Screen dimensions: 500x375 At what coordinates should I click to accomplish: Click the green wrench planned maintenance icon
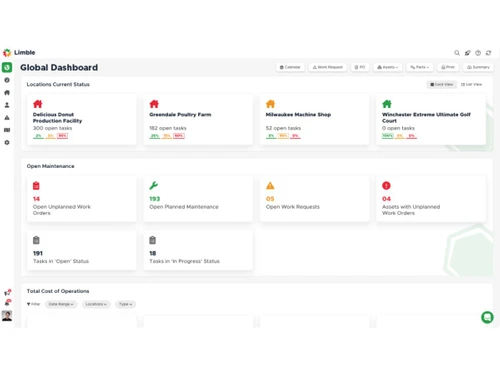point(153,186)
